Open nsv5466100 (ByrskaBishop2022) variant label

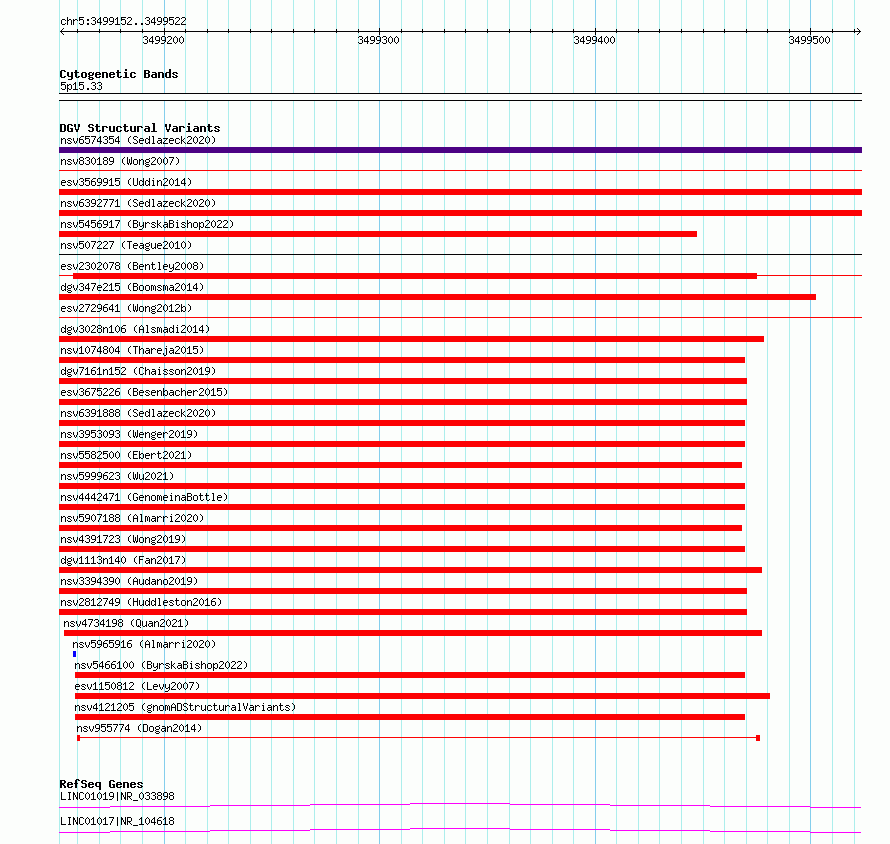[161, 665]
